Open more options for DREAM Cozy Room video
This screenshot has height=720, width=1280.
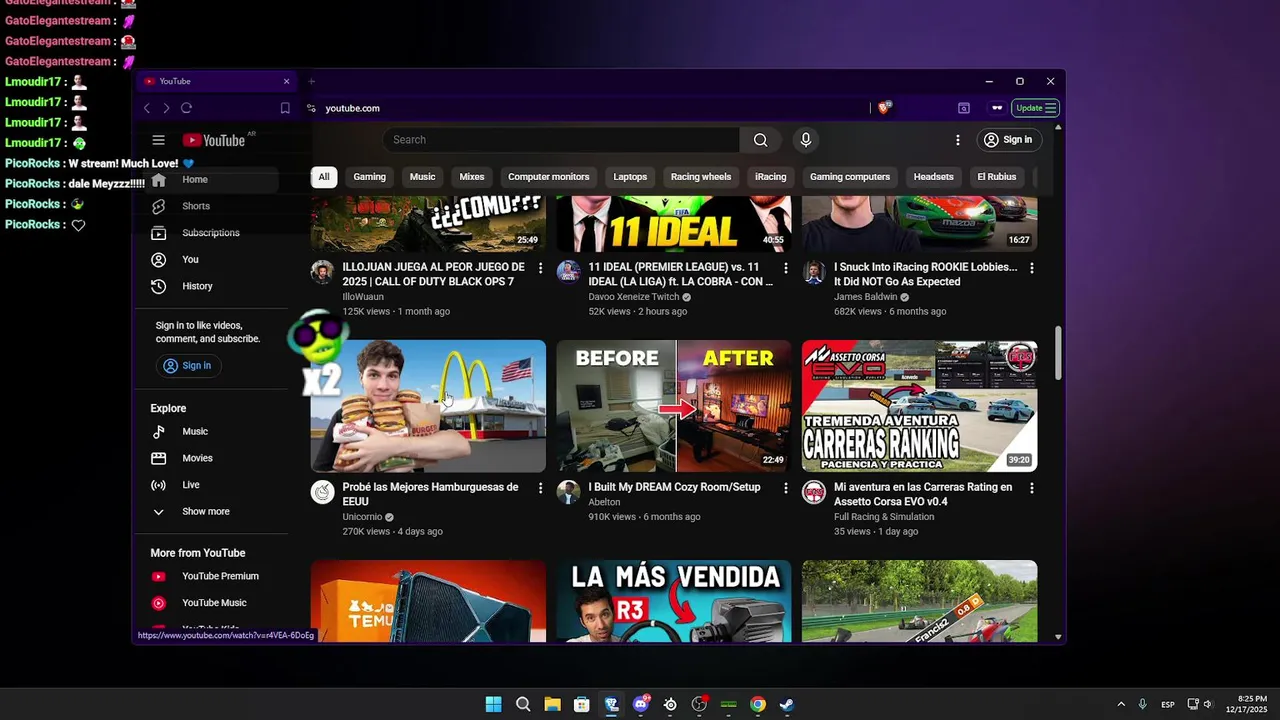(x=785, y=488)
